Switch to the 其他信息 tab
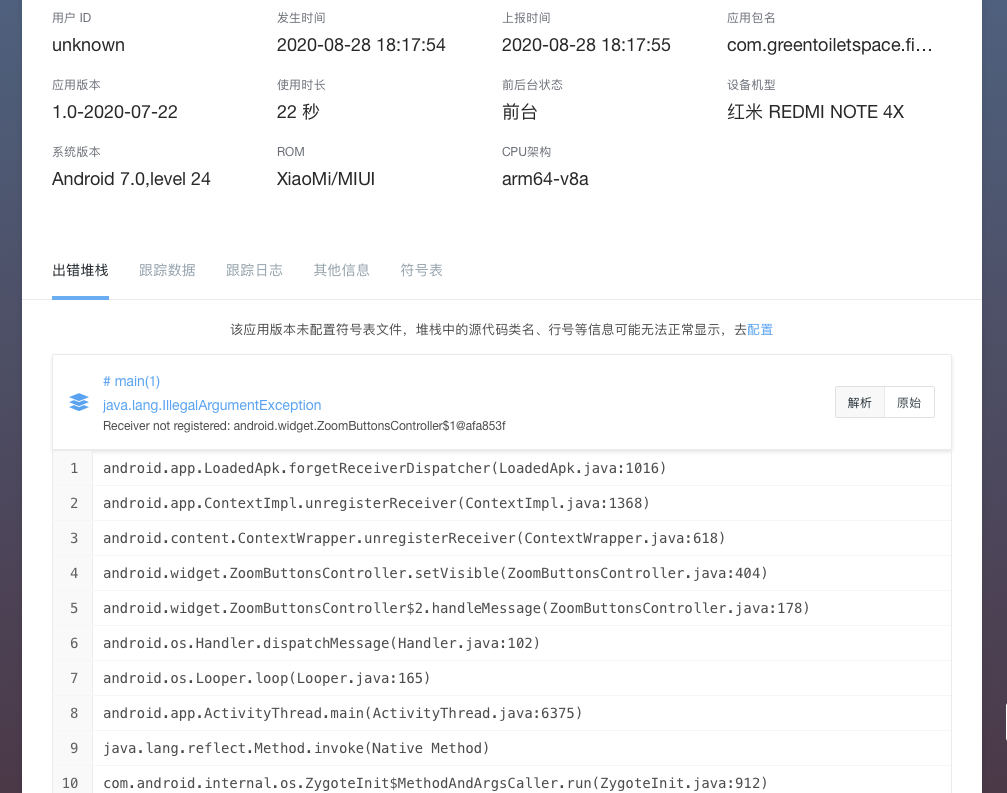 click(x=342, y=270)
